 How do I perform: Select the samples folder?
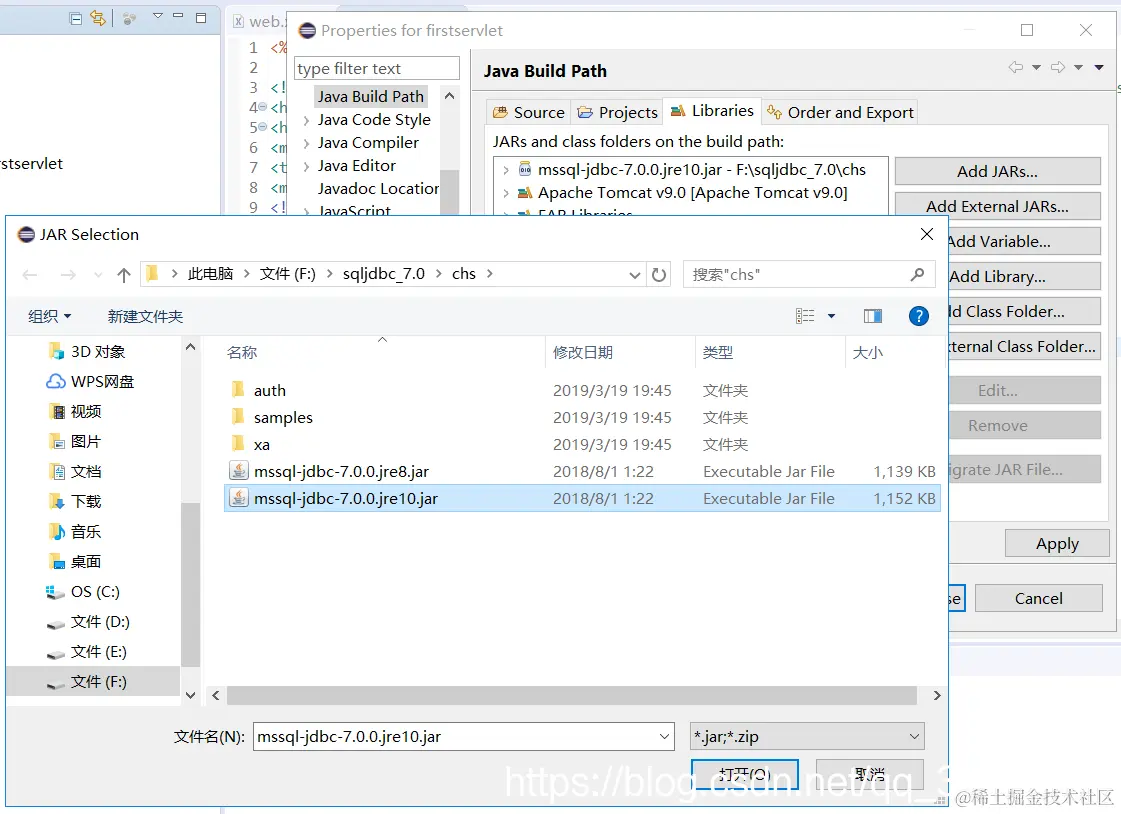(x=283, y=417)
